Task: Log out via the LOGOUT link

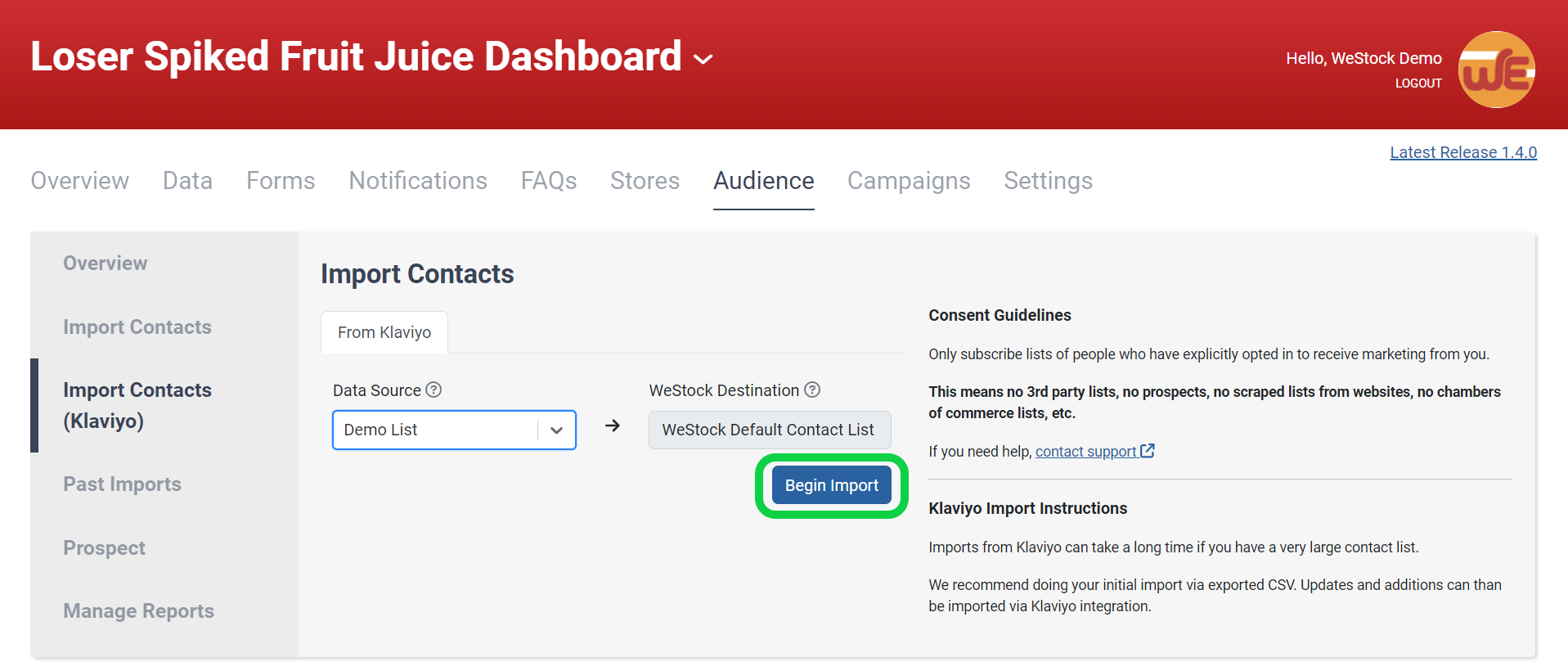Action: [1418, 83]
